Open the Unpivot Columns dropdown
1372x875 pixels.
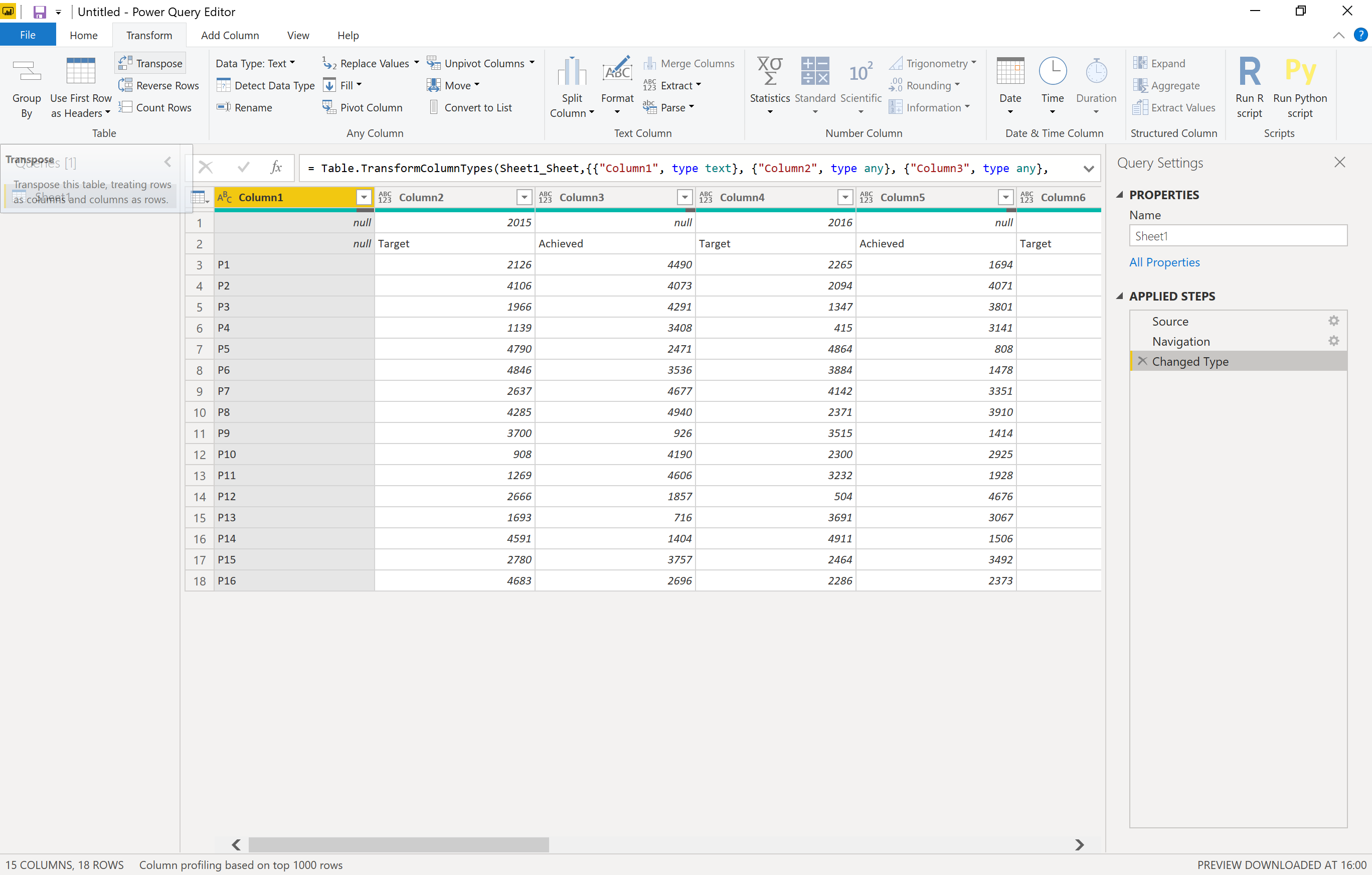point(532,63)
